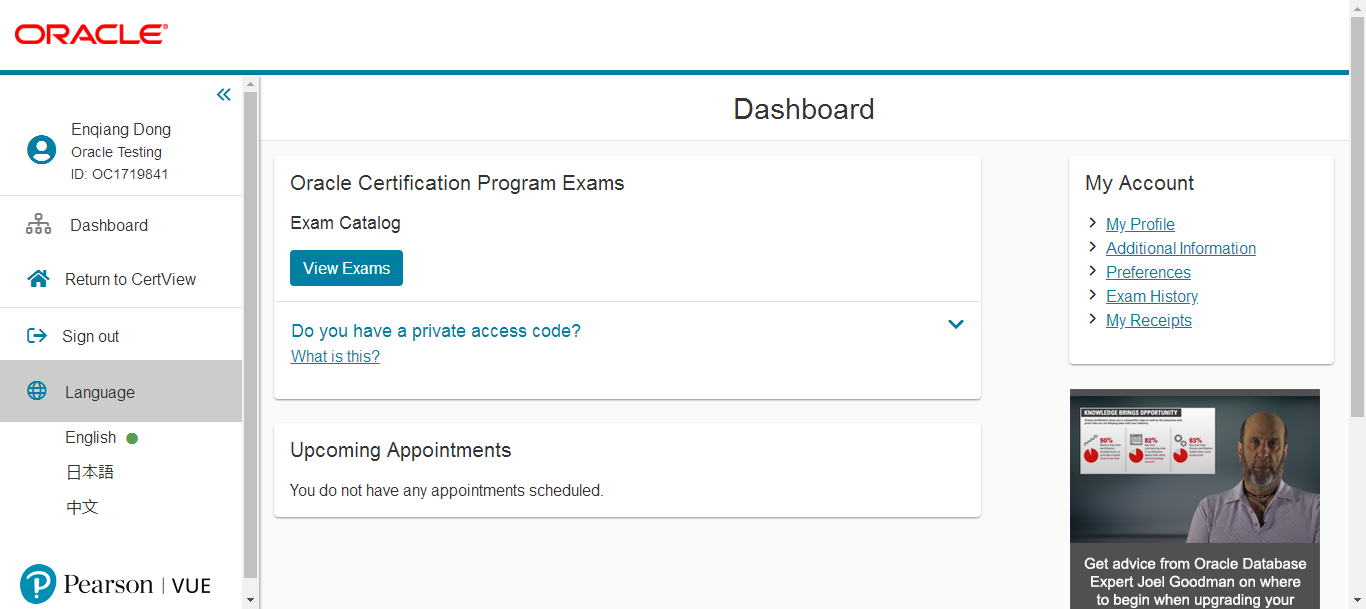Open the What is this? link
This screenshot has width=1366, height=609.
pyautogui.click(x=335, y=357)
